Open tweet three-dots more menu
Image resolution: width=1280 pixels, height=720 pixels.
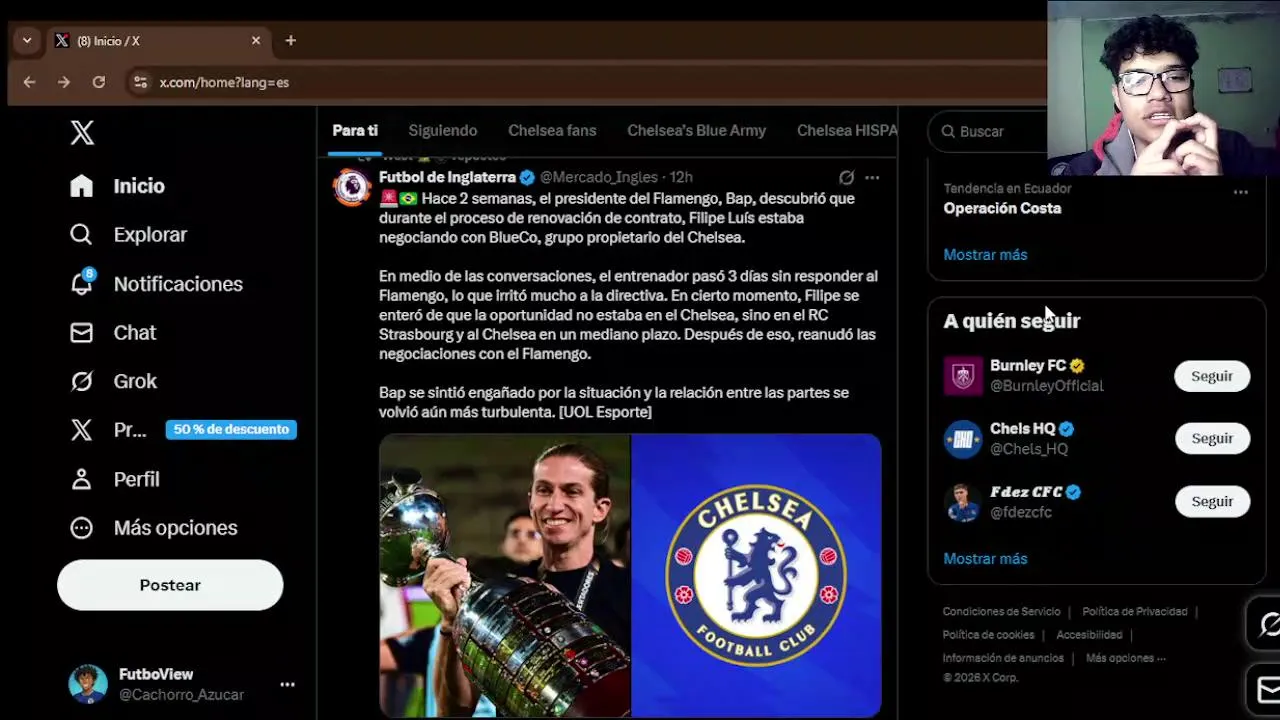(872, 178)
